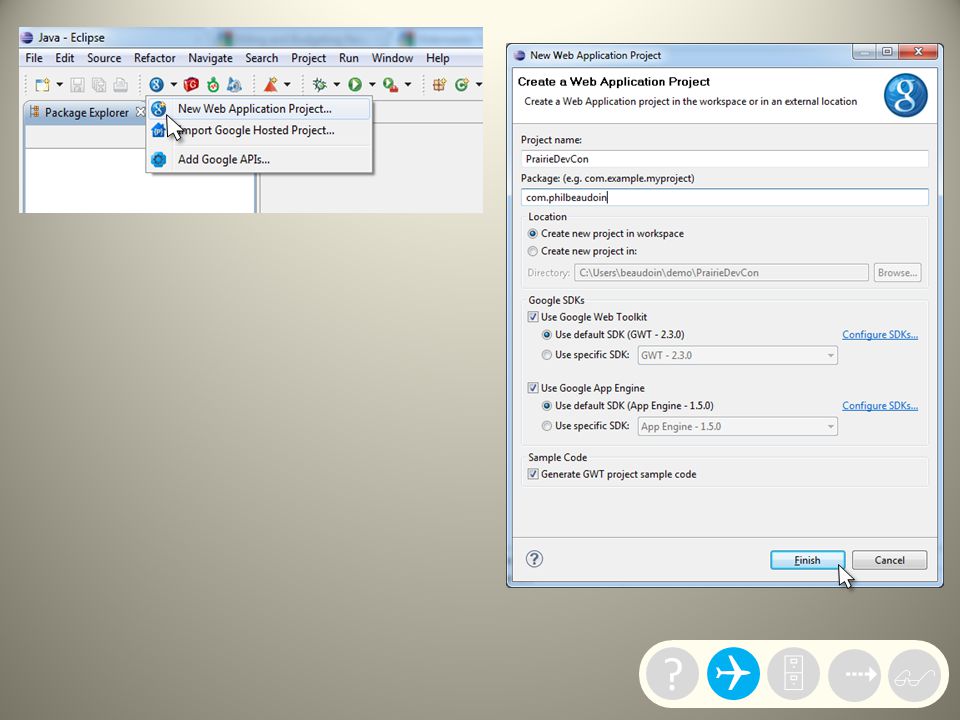Open the Help menu

point(437,58)
